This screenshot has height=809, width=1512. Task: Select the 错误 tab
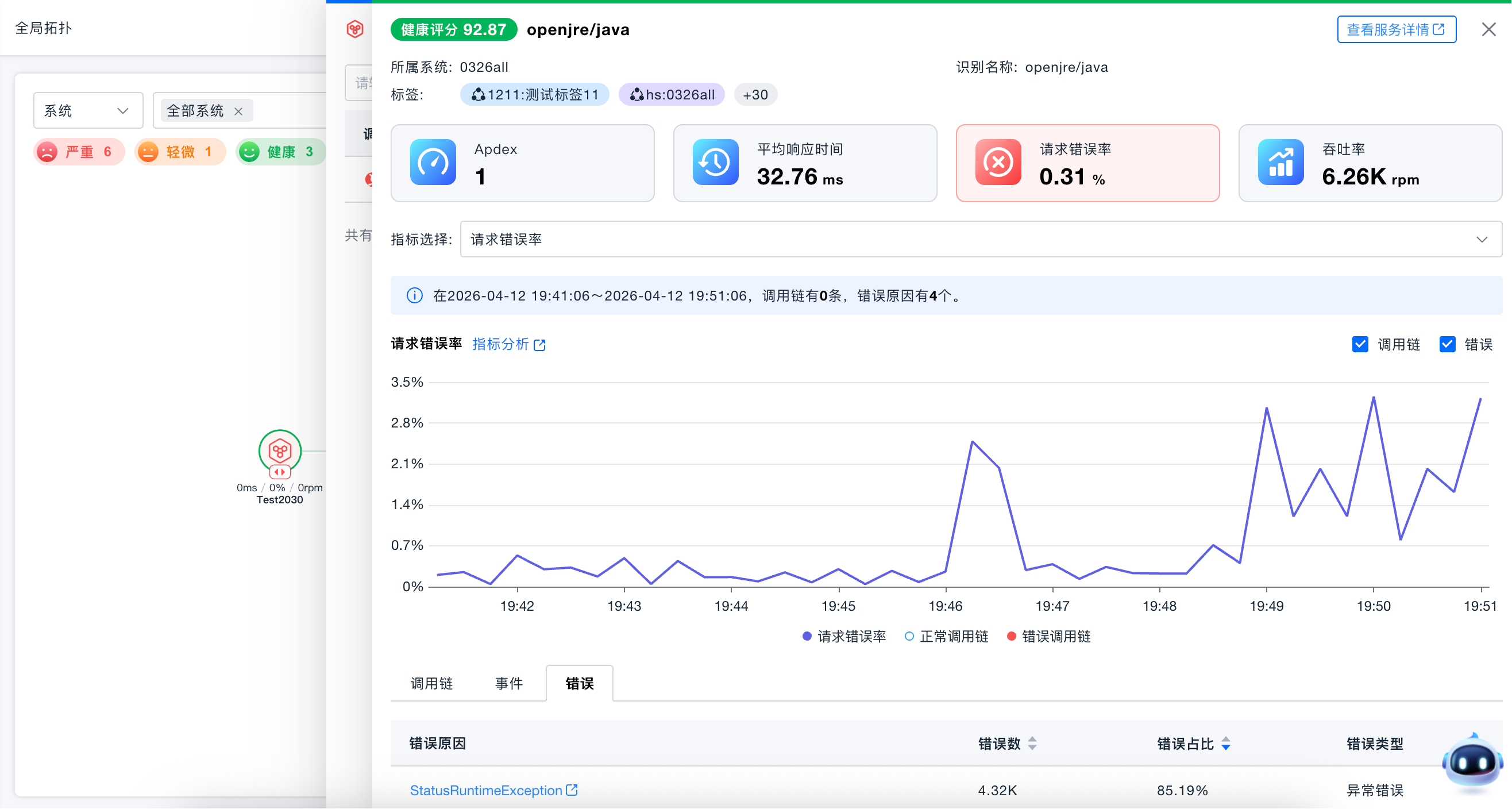[x=579, y=683]
